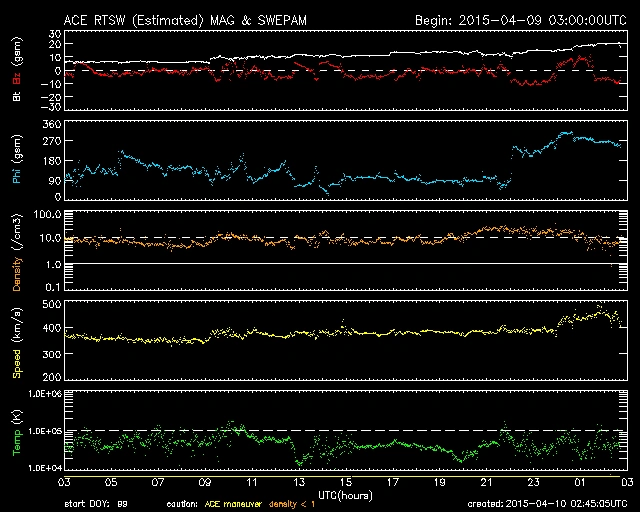Image resolution: width=640 pixels, height=512 pixels.
Task: Click the 'UTC(hours)' x-axis title
Action: pos(345,496)
